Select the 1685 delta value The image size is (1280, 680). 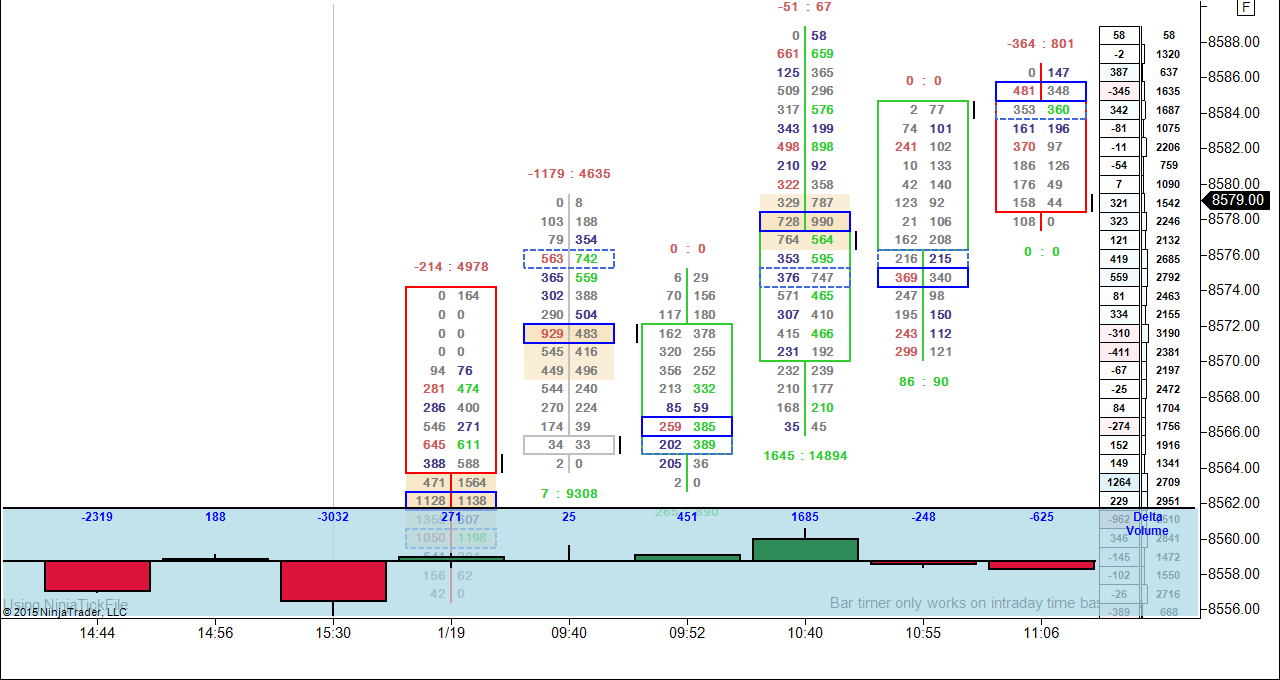[x=805, y=517]
